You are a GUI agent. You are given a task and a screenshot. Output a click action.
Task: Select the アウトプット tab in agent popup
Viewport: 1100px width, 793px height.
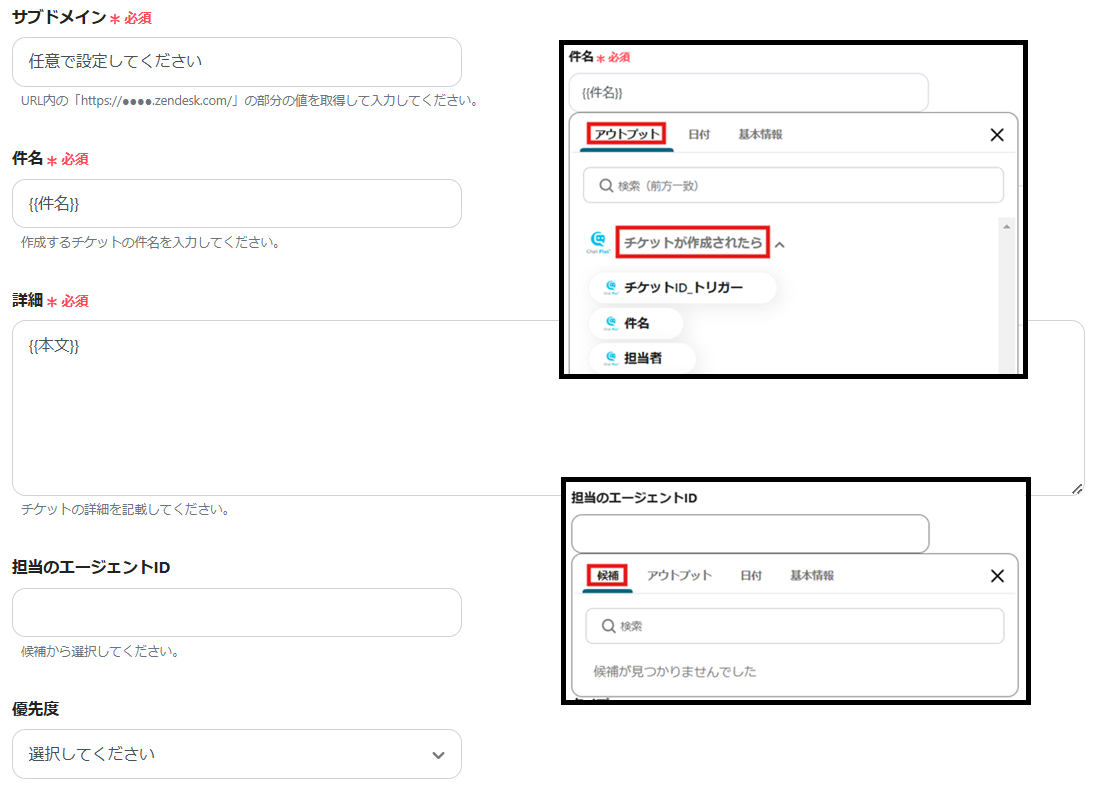[x=679, y=575]
